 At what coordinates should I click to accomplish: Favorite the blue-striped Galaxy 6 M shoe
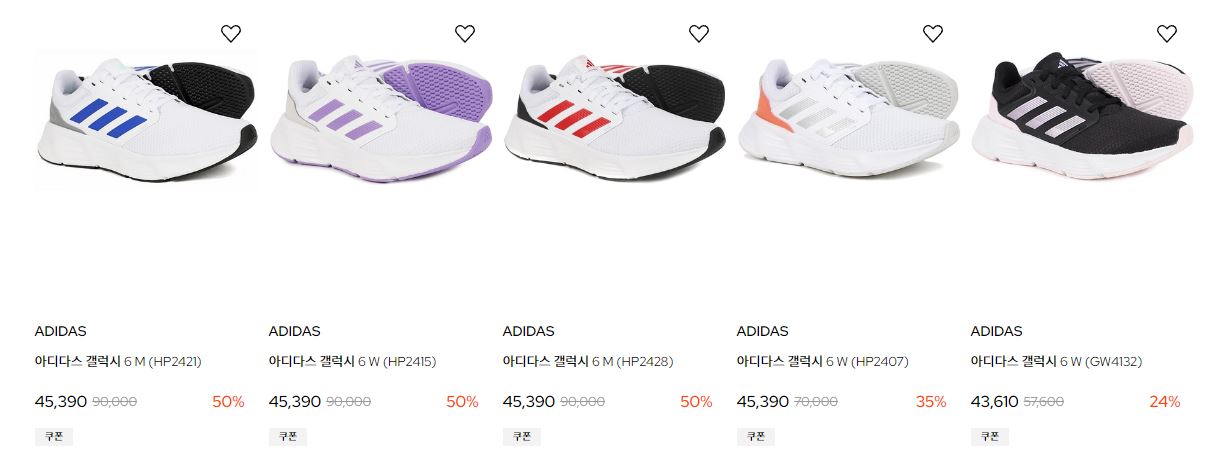point(231,33)
